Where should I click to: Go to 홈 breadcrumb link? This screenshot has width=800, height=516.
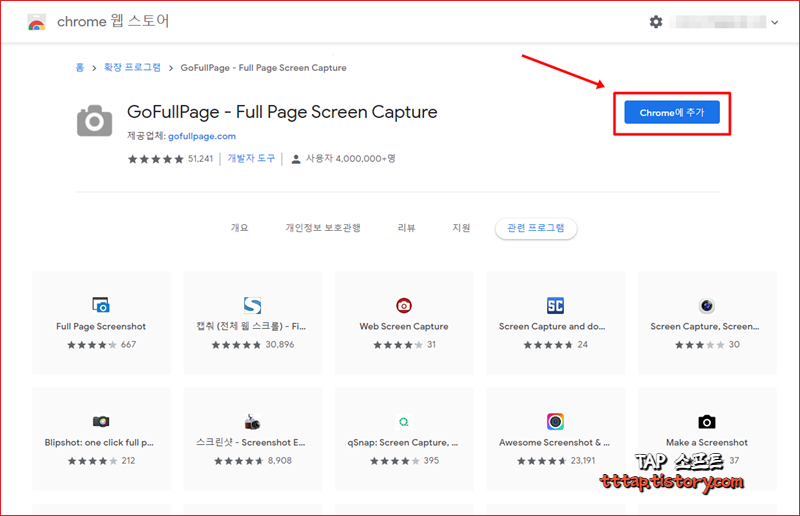coord(80,67)
